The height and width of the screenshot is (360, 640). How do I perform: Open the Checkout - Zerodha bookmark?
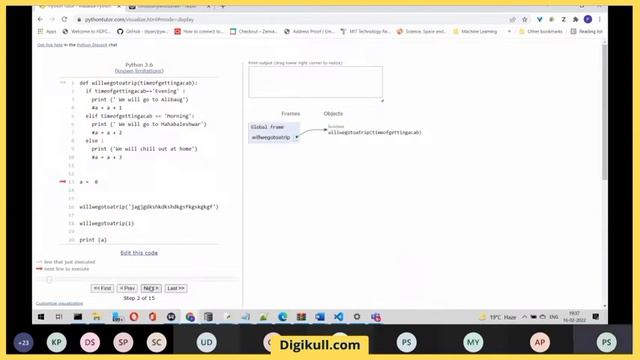254,31
